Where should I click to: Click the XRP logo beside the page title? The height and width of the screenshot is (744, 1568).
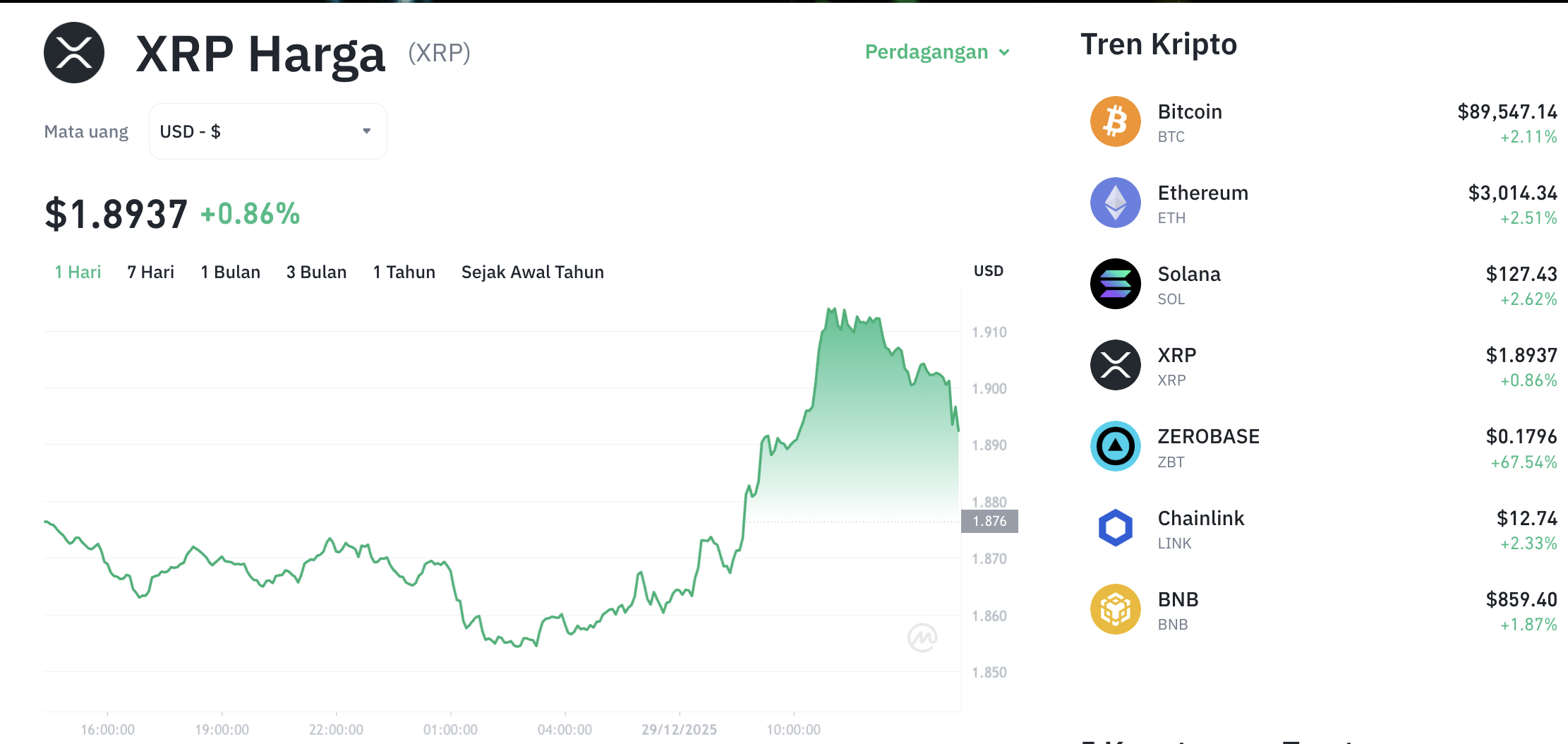point(74,52)
